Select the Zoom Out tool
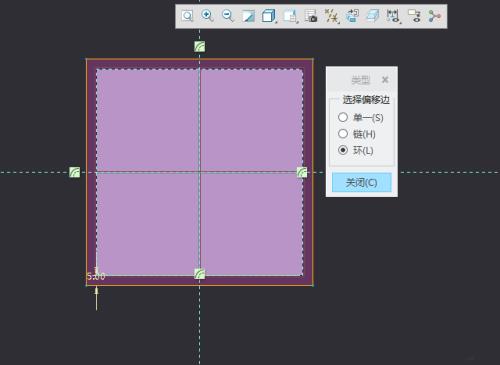 228,16
